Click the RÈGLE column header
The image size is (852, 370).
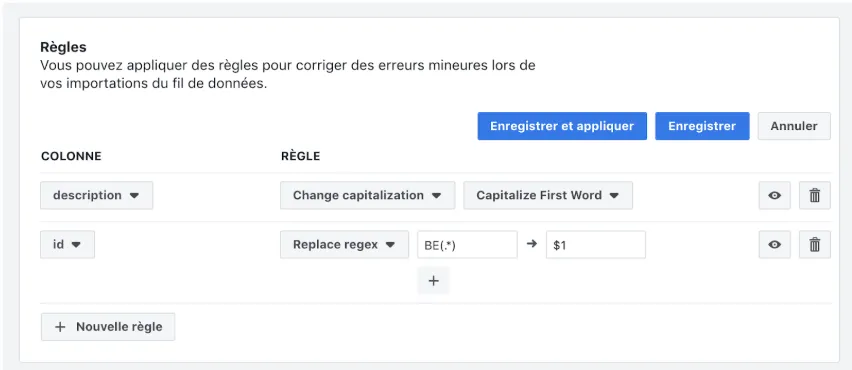(300, 156)
